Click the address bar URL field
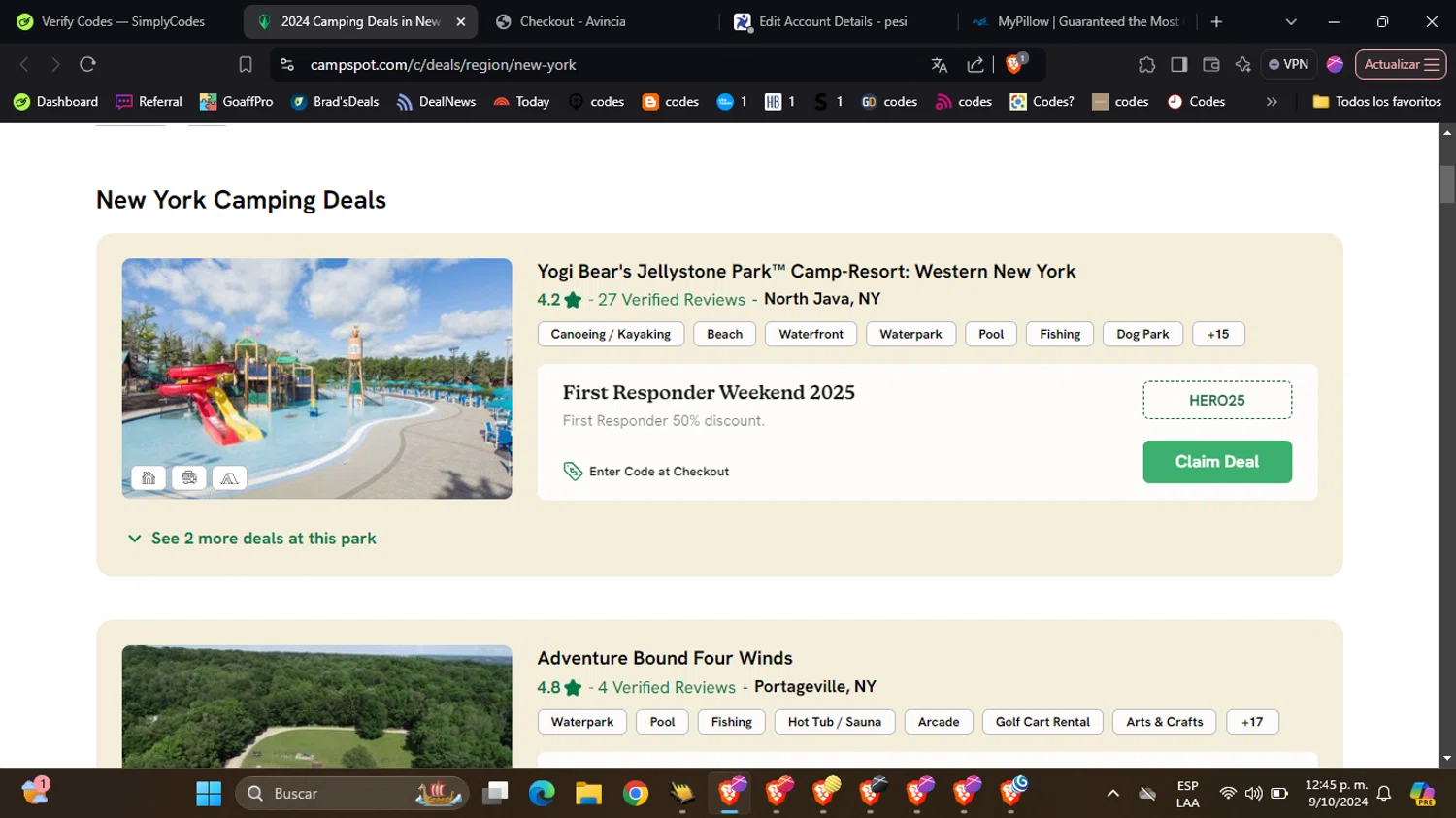This screenshot has width=1456, height=818. [x=612, y=65]
